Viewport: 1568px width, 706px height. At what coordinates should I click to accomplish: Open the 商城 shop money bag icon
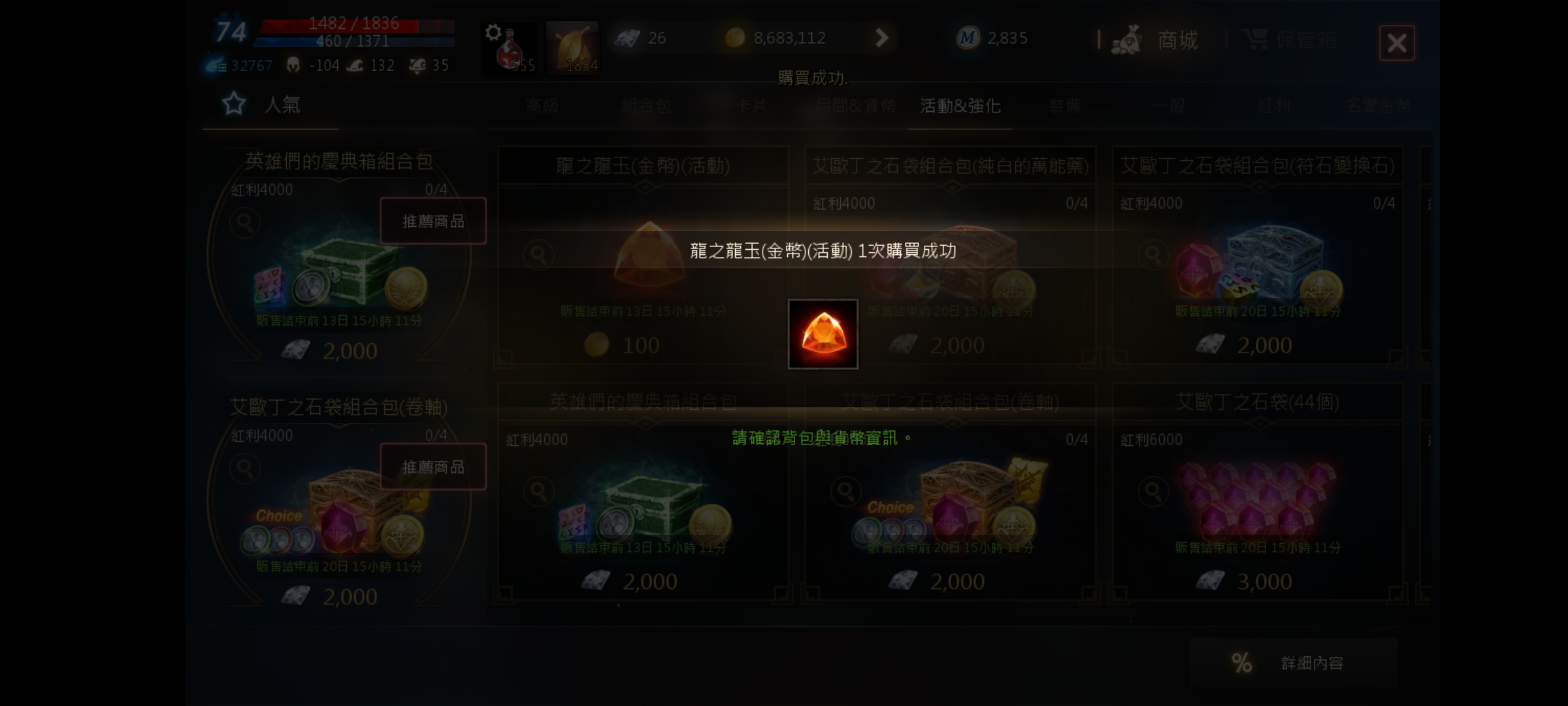click(1127, 40)
